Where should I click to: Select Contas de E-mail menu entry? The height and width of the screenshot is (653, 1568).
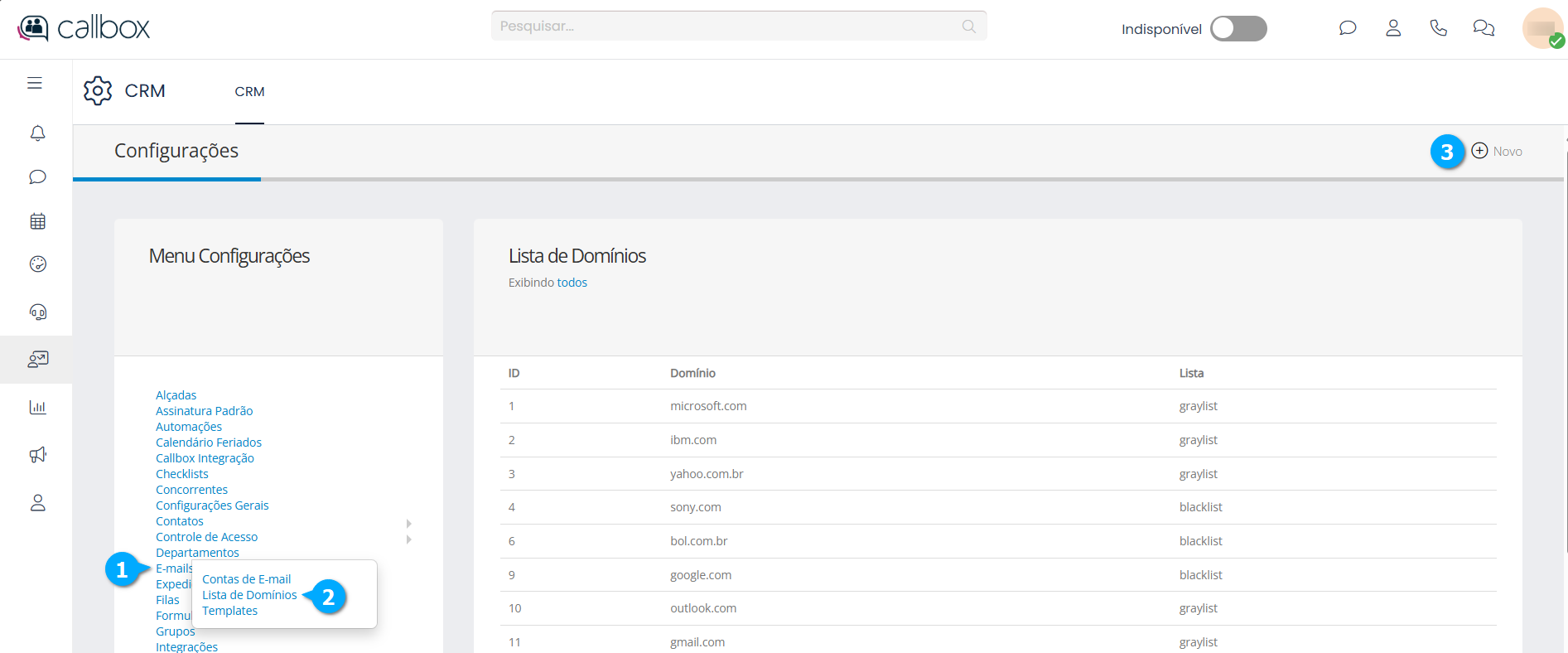(x=246, y=579)
